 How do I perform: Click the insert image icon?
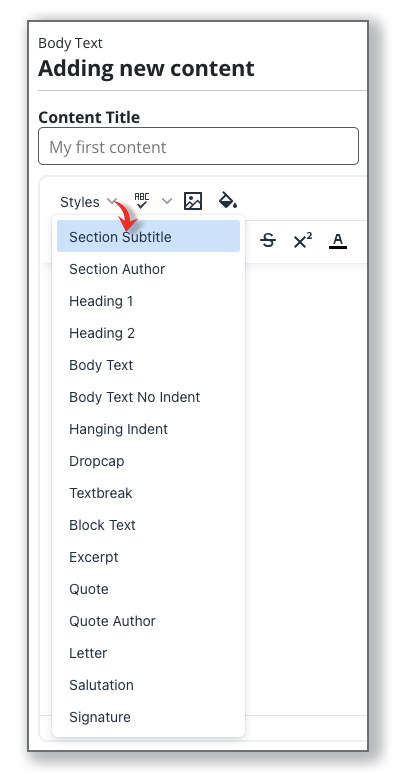(193, 201)
